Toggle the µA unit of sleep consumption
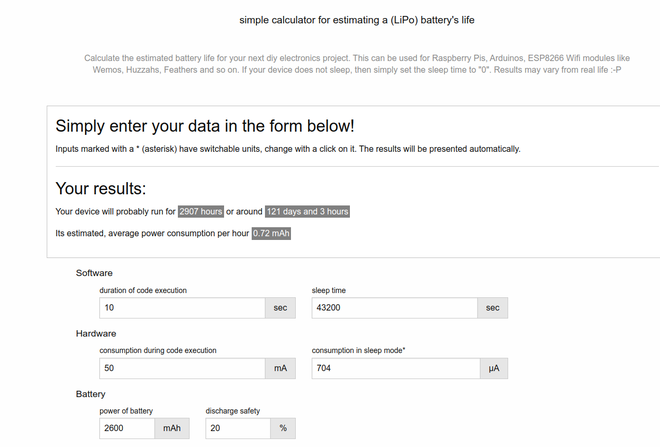This screenshot has height=447, width=660. 494,368
